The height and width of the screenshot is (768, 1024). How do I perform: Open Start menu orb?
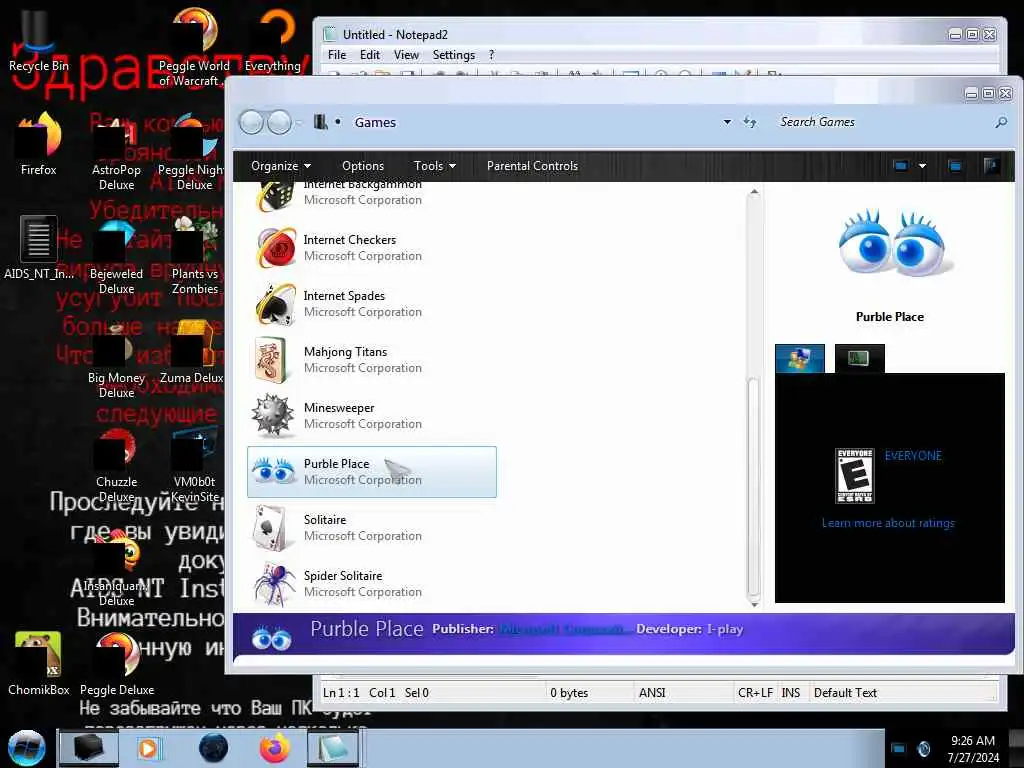coord(26,748)
